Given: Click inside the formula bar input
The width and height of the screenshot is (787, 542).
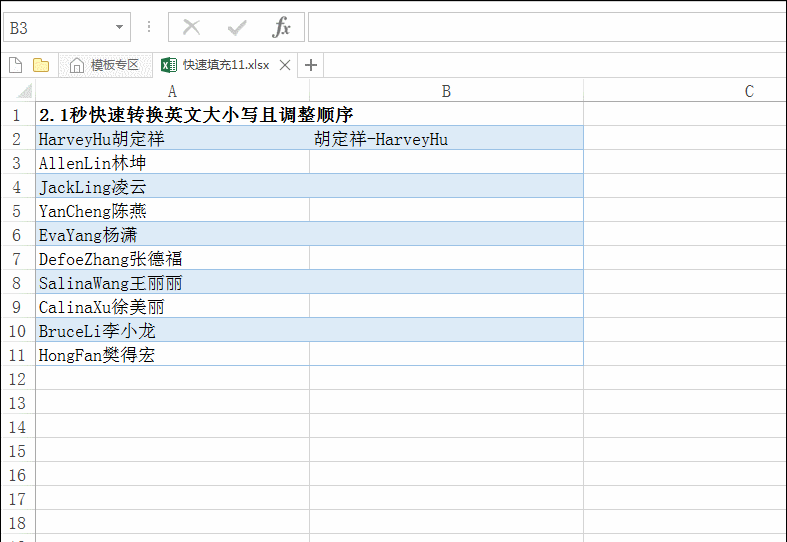Looking at the screenshot, I should (547, 27).
